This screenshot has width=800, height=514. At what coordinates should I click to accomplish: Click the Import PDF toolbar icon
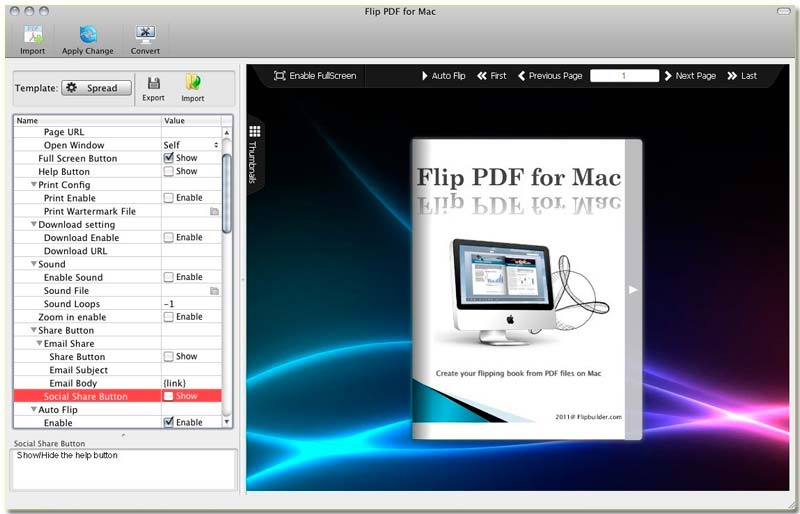[33, 35]
